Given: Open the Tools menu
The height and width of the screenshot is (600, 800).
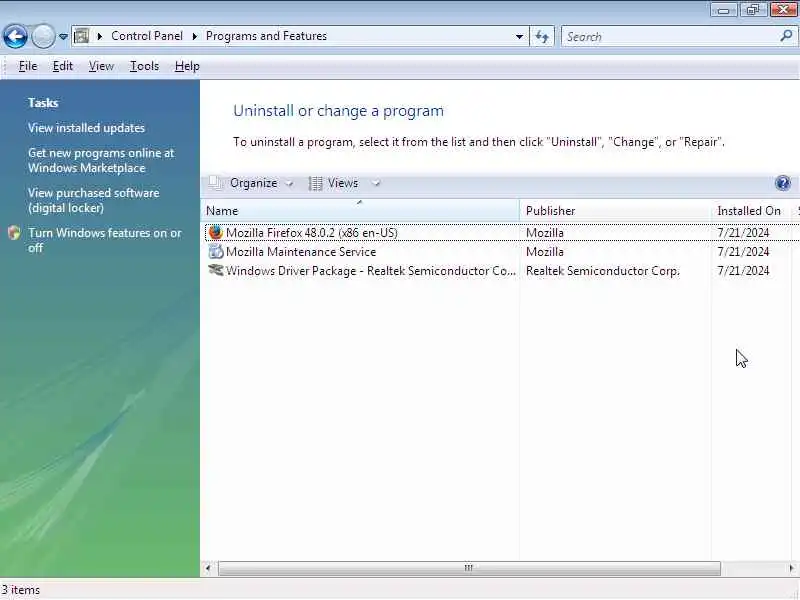Looking at the screenshot, I should click(144, 66).
